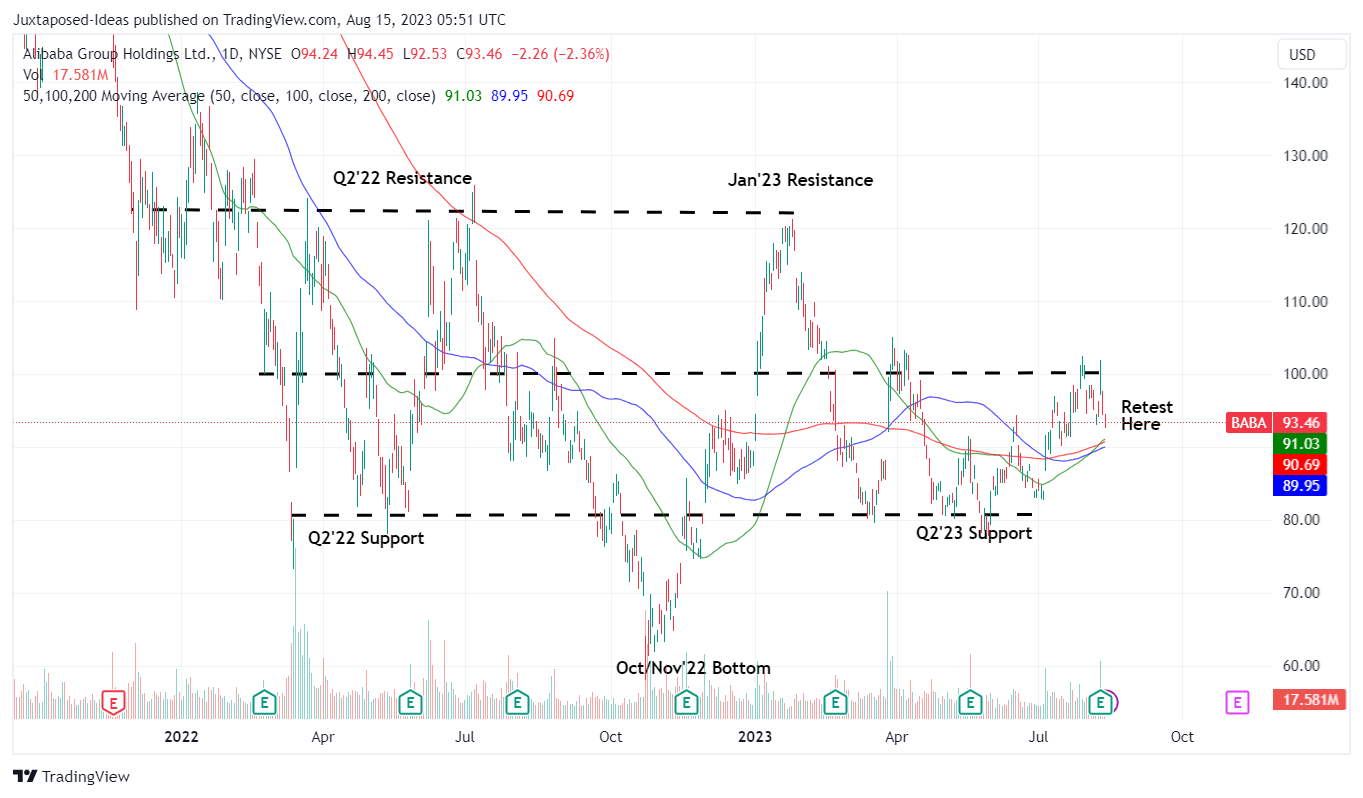The image size is (1363, 798).
Task: Click the red E earnings marker
Action: click(x=115, y=703)
